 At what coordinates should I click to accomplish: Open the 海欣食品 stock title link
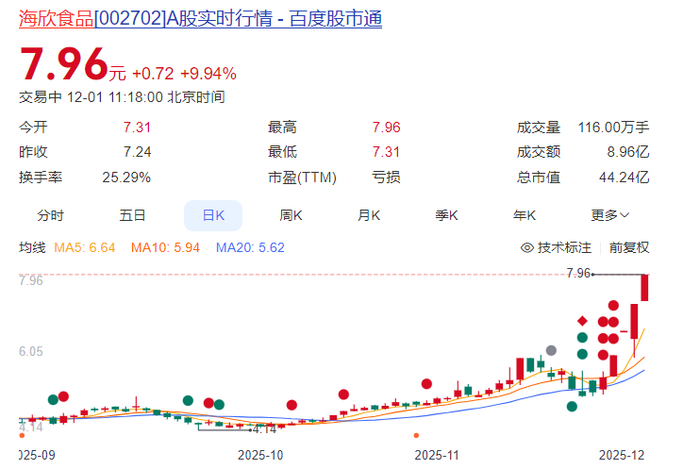(x=200, y=19)
